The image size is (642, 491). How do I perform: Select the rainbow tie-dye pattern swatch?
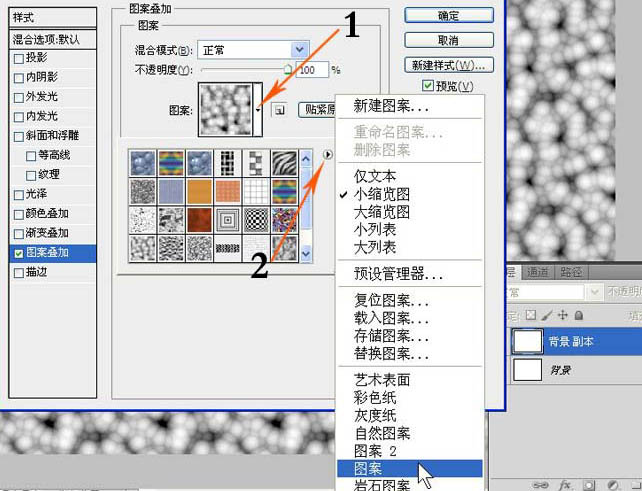pyautogui.click(x=171, y=162)
